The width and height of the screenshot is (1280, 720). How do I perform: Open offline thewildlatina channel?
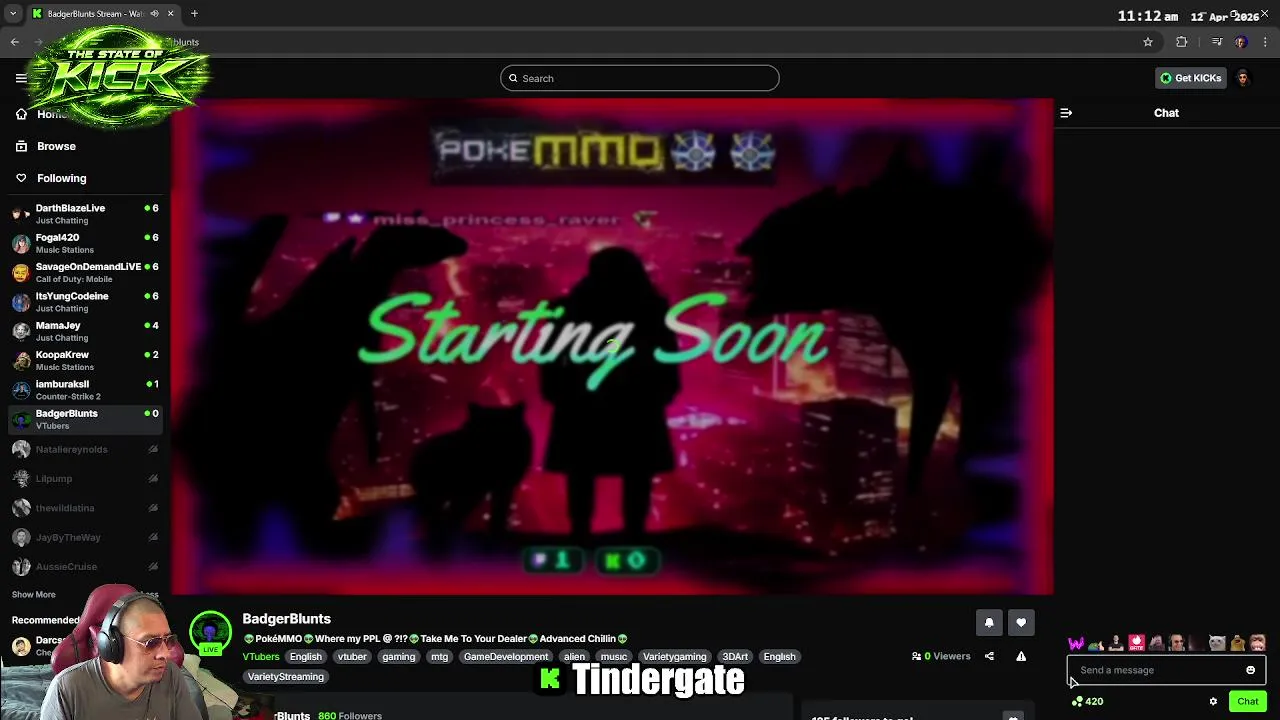point(85,508)
